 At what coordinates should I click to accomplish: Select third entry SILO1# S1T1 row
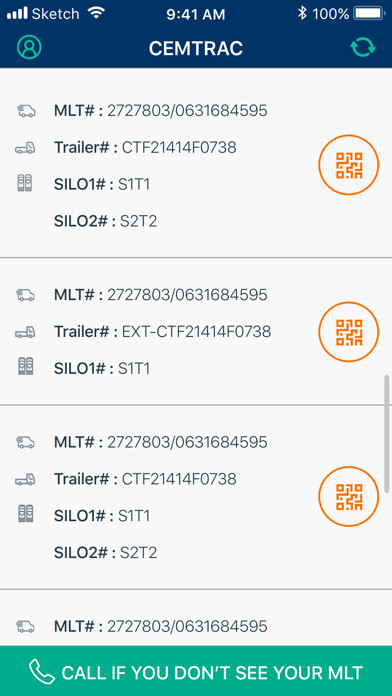tap(102, 516)
